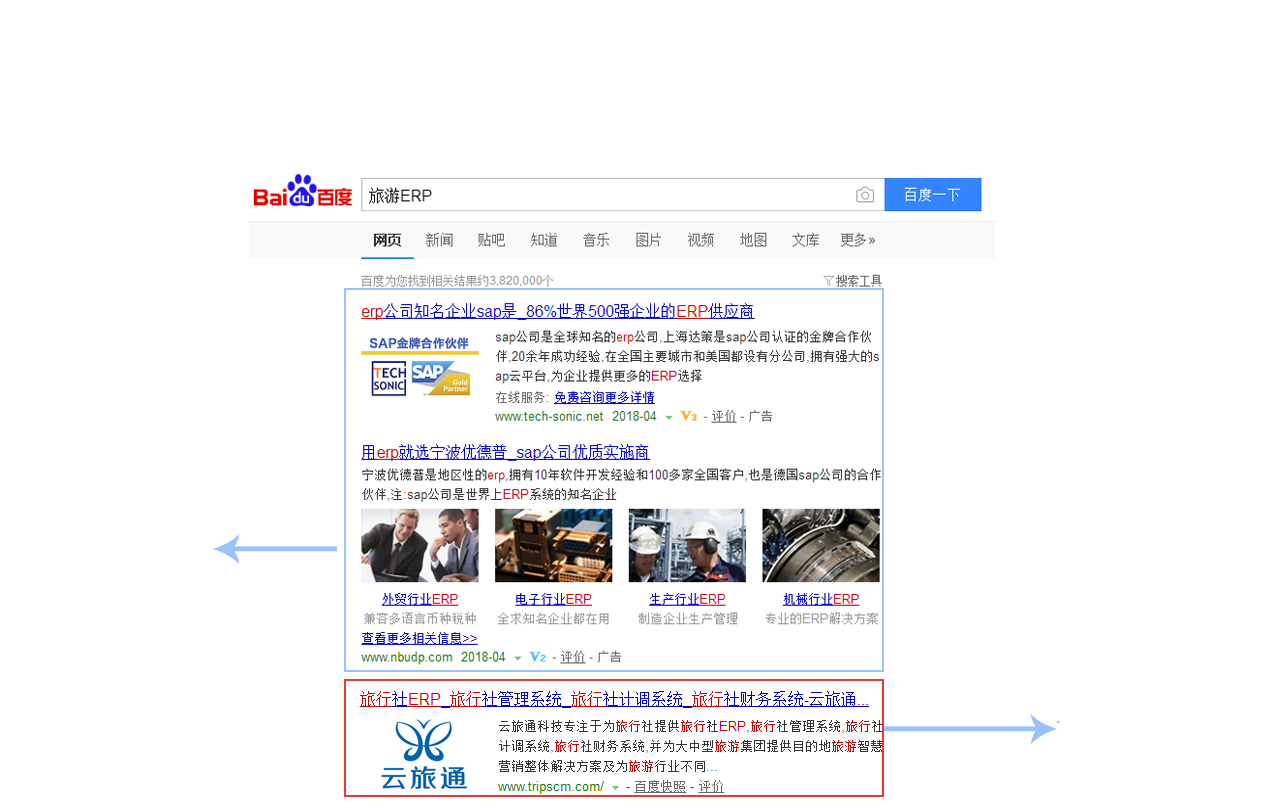The height and width of the screenshot is (803, 1273).
Task: Open result "用erp就选宁波优德普_sap公司优质实施商"
Action: click(x=505, y=452)
